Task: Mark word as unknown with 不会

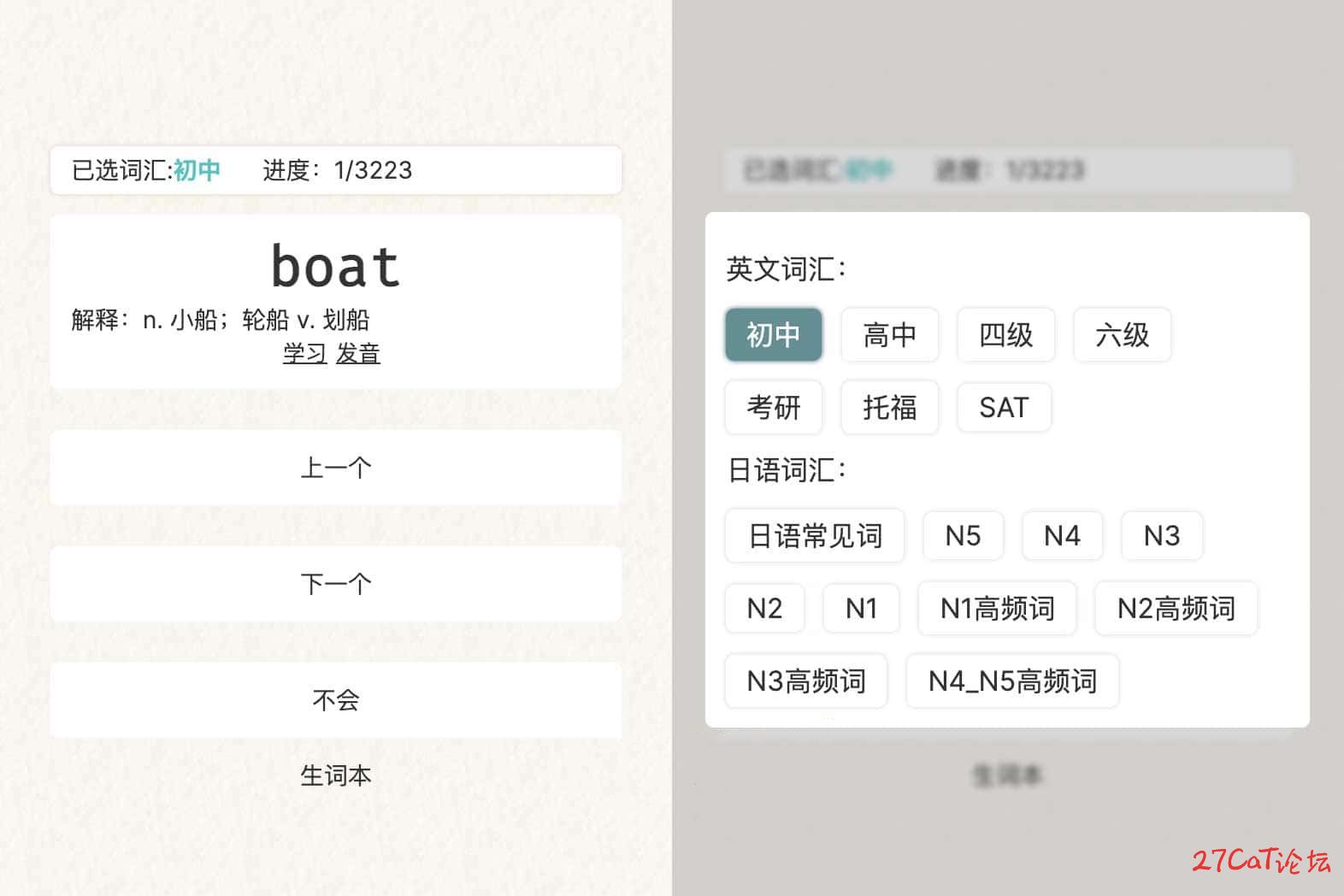Action: click(x=336, y=700)
